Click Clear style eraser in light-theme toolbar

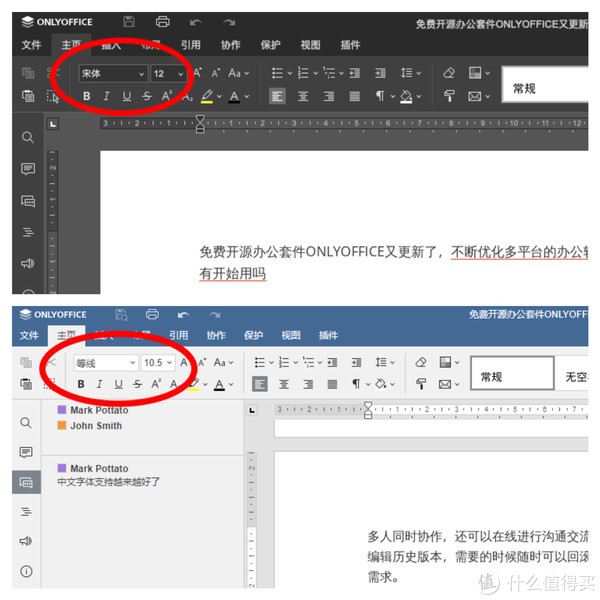coord(421,362)
